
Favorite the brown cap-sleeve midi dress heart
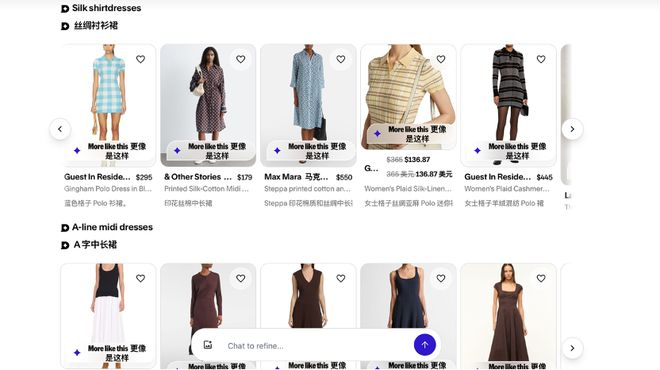pos(541,278)
